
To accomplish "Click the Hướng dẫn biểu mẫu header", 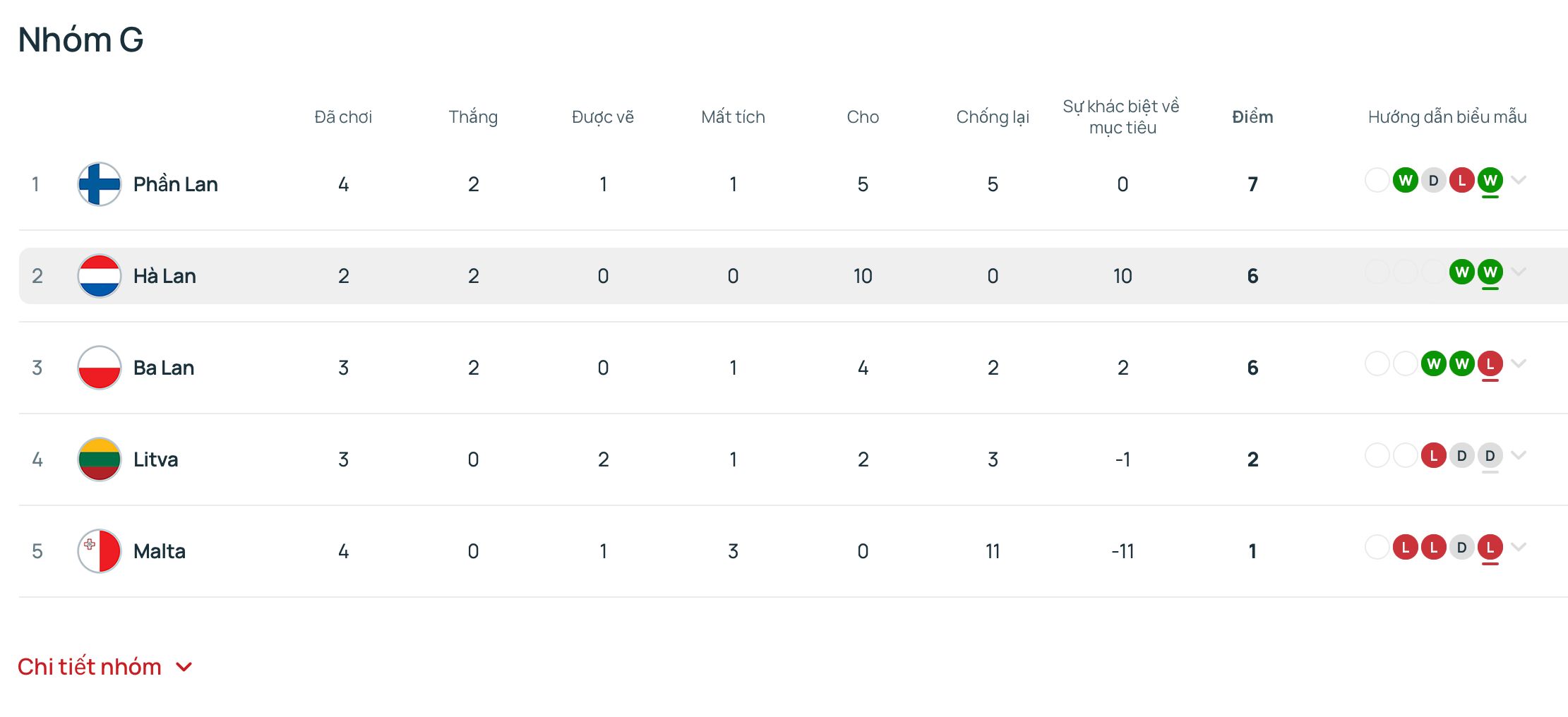I will point(1447,117).
